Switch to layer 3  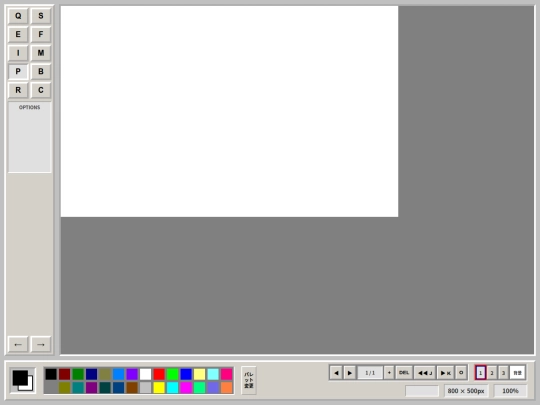point(503,373)
